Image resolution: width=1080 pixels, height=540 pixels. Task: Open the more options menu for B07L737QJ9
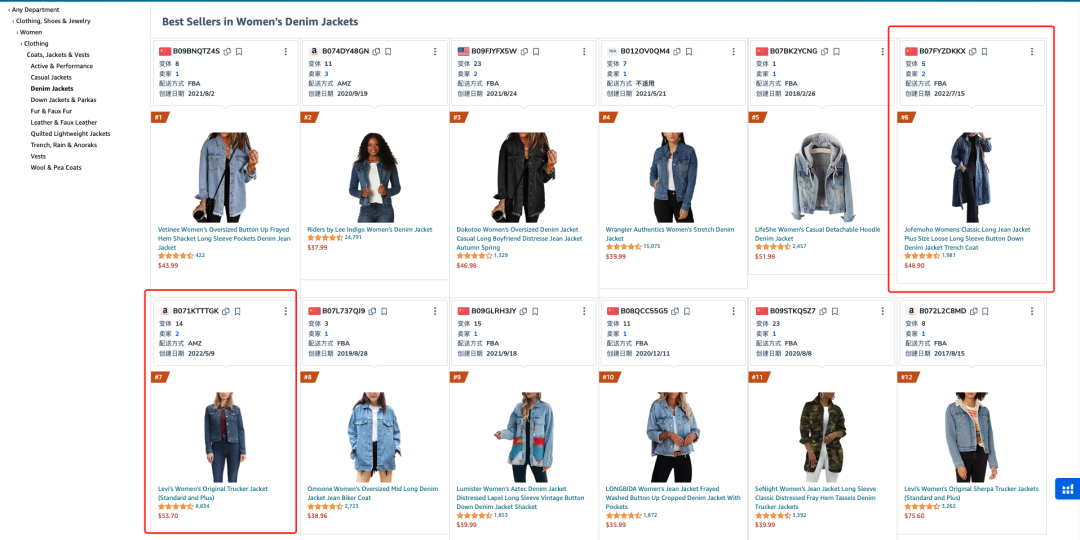[434, 311]
